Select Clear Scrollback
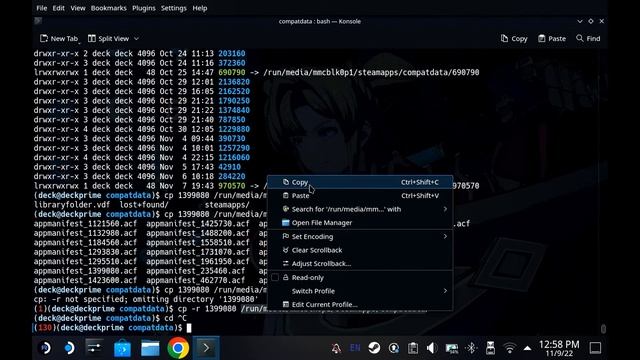This screenshot has height=360, width=640. tap(360, 250)
